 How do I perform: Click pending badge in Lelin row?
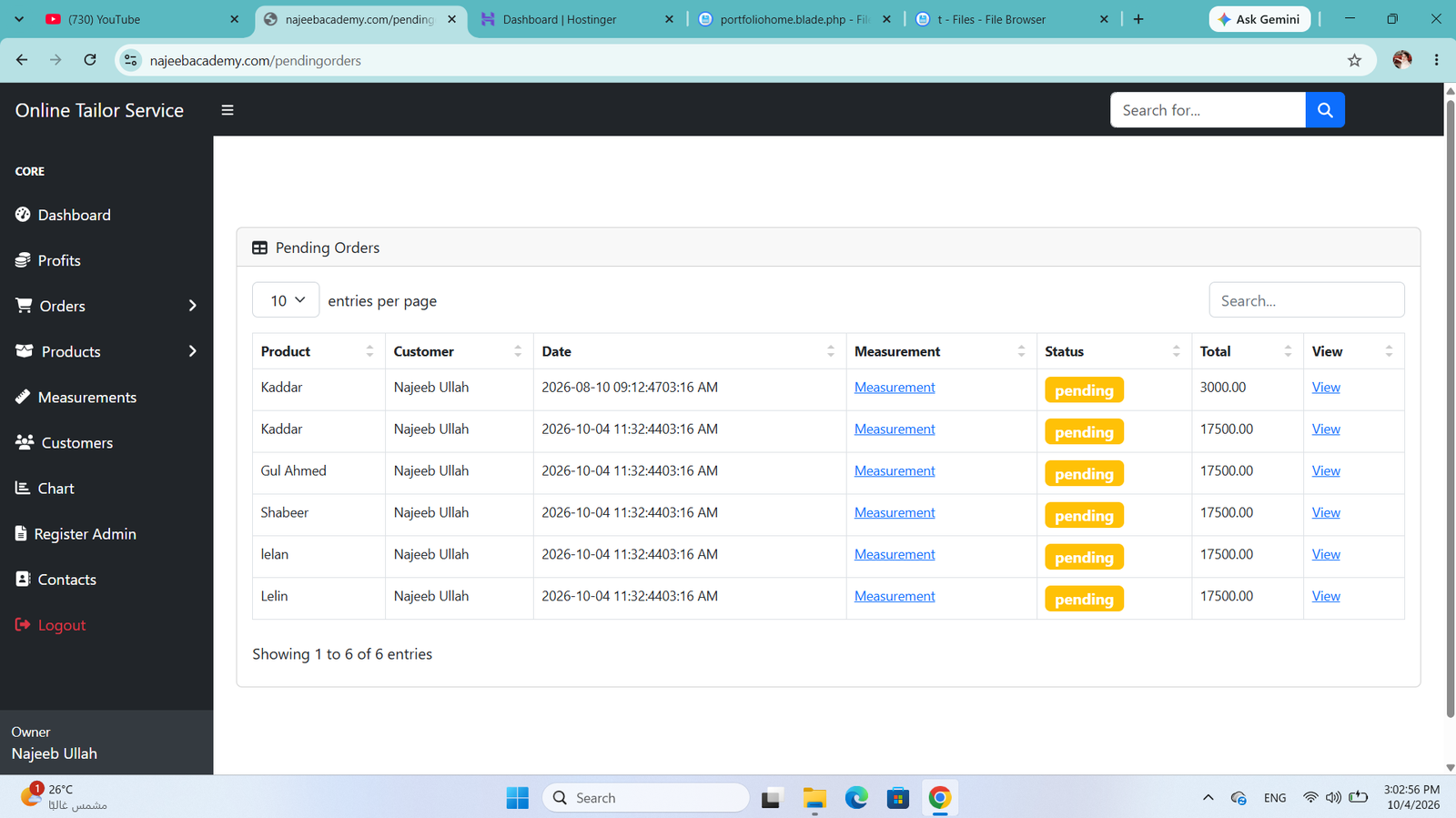point(1084,599)
